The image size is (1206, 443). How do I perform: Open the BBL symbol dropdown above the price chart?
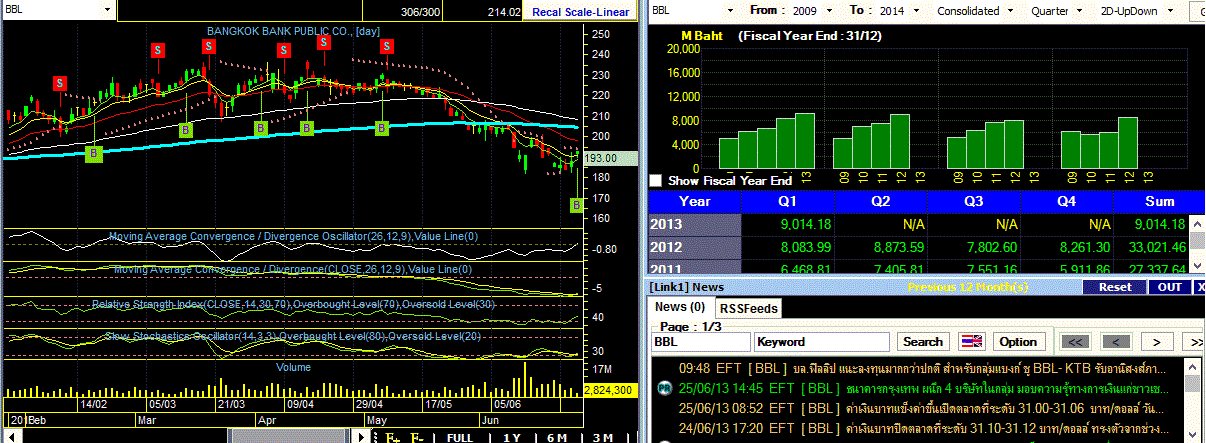(x=108, y=11)
